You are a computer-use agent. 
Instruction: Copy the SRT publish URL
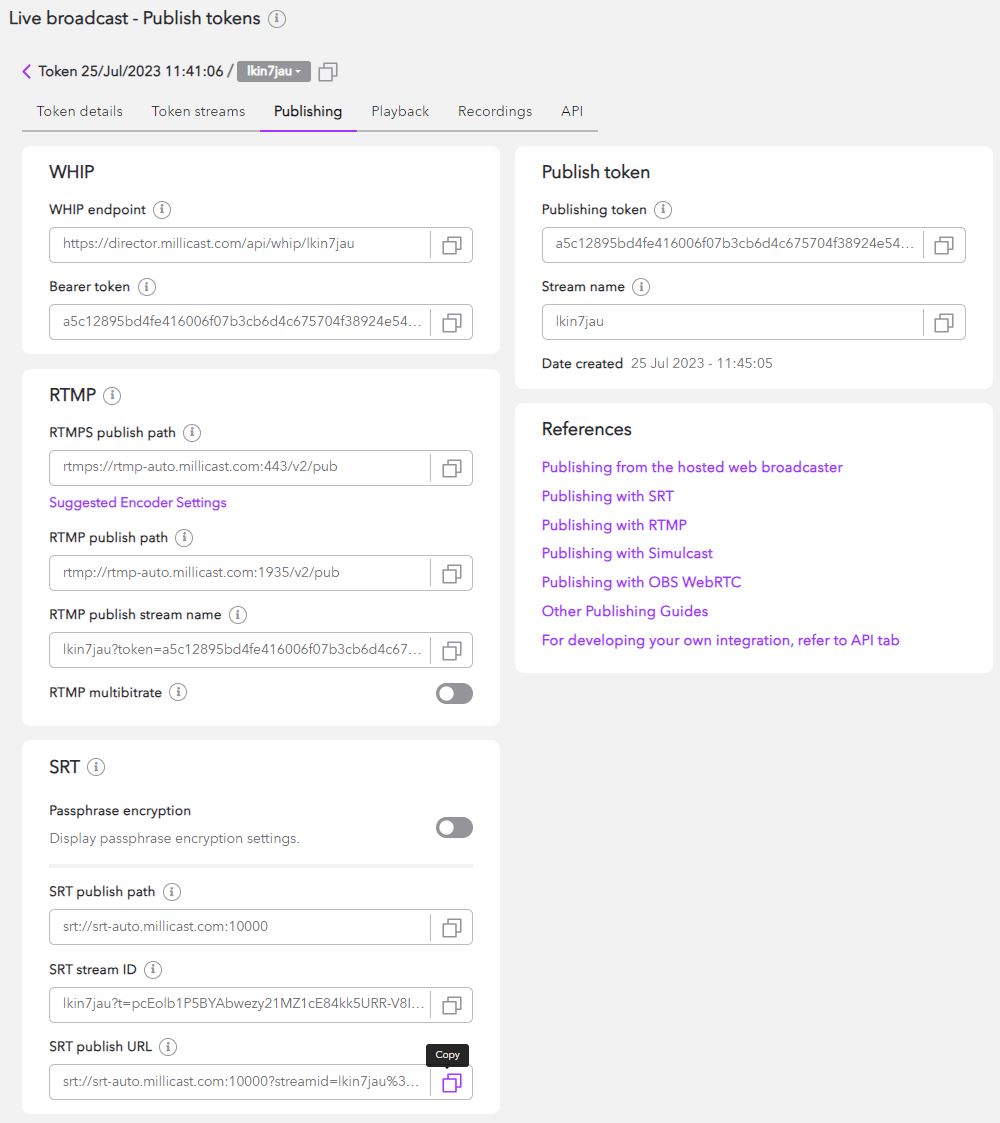coord(451,1082)
